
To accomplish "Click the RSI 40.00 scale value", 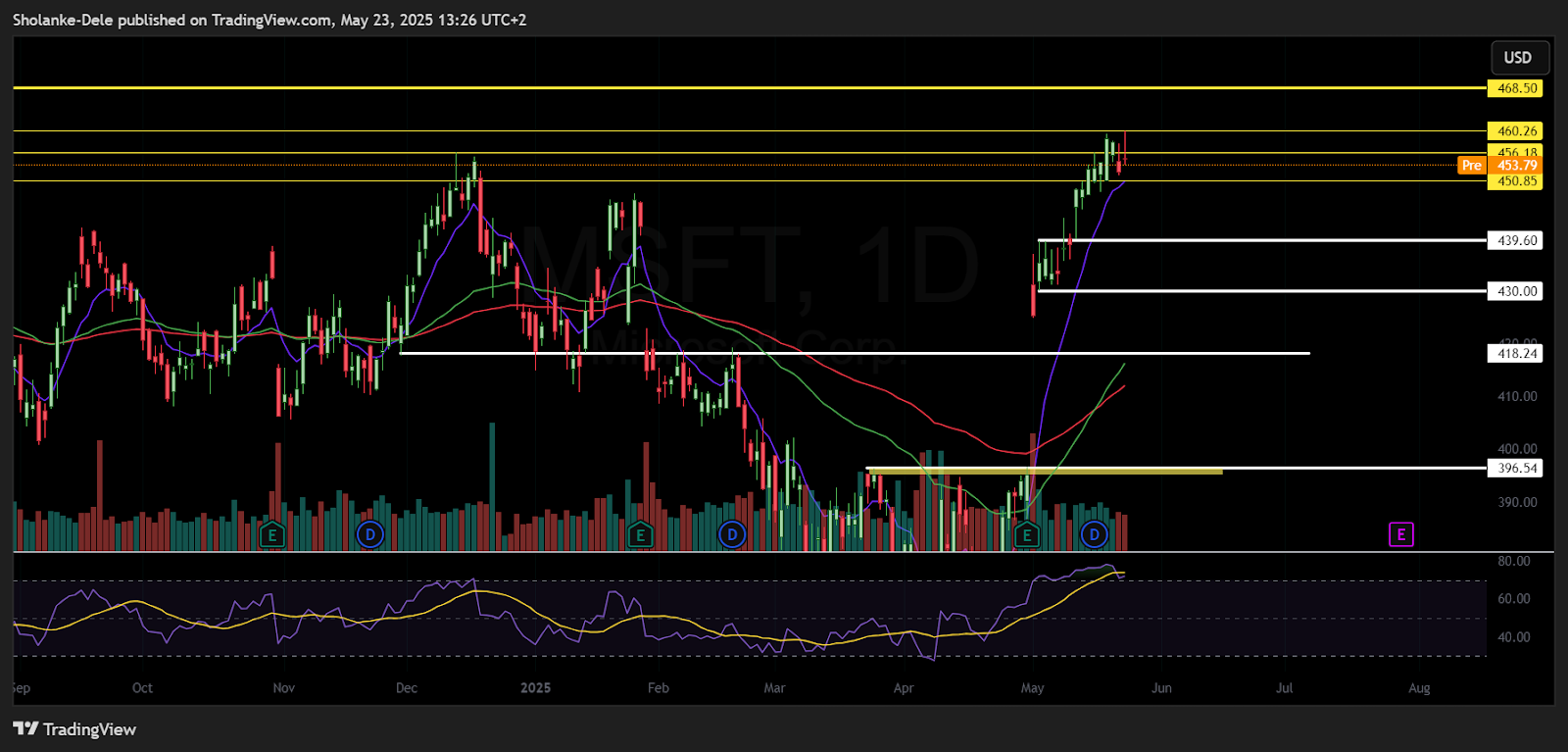I will tap(1514, 637).
